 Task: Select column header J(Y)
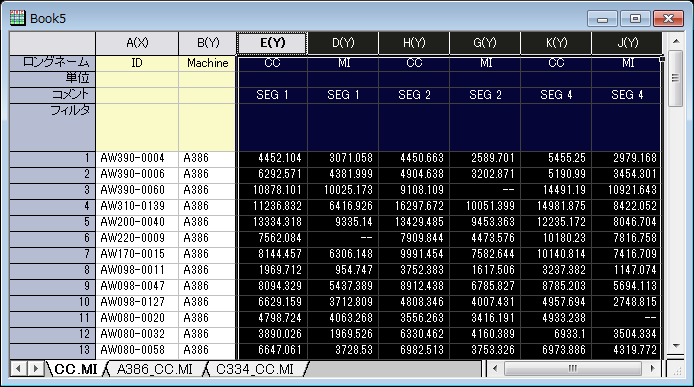click(627, 43)
